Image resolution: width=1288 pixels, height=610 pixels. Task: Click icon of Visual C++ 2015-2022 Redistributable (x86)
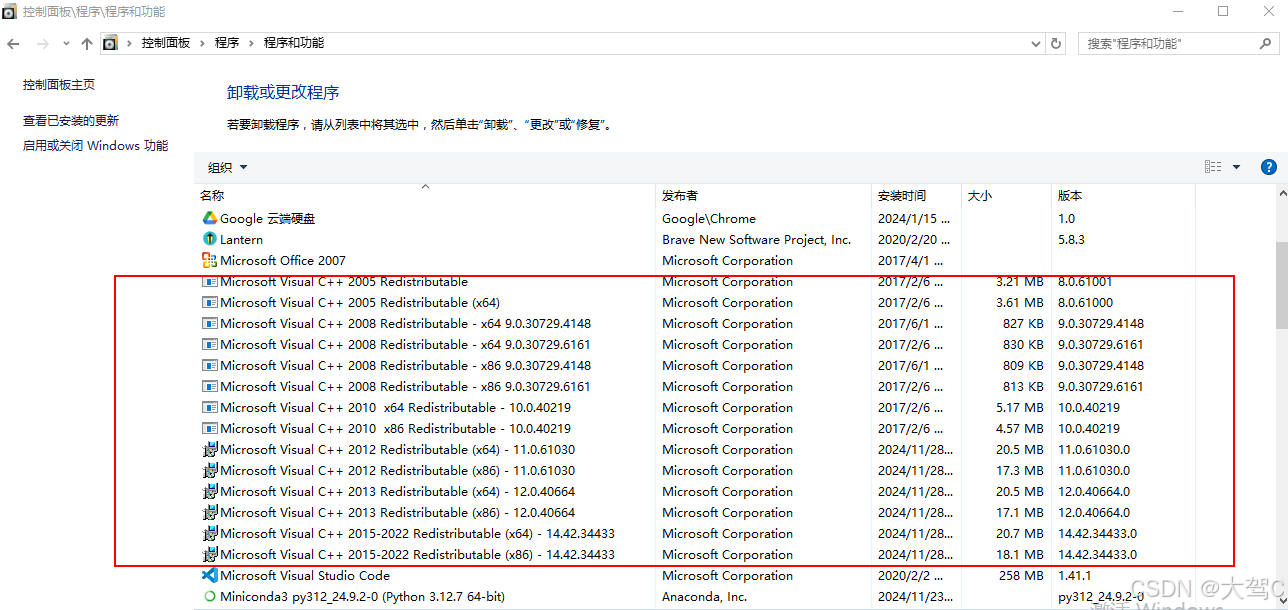click(210, 554)
